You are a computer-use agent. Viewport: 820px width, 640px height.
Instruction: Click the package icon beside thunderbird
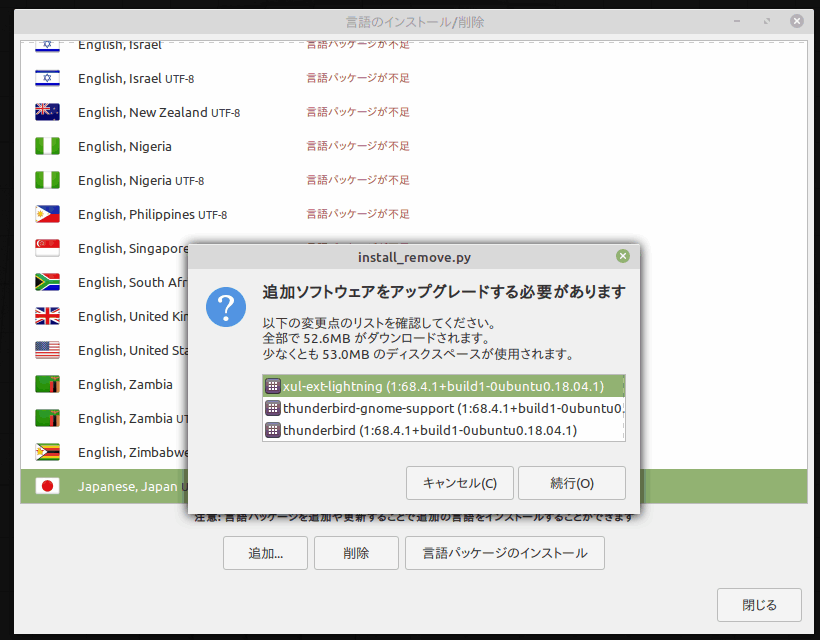pyautogui.click(x=272, y=429)
